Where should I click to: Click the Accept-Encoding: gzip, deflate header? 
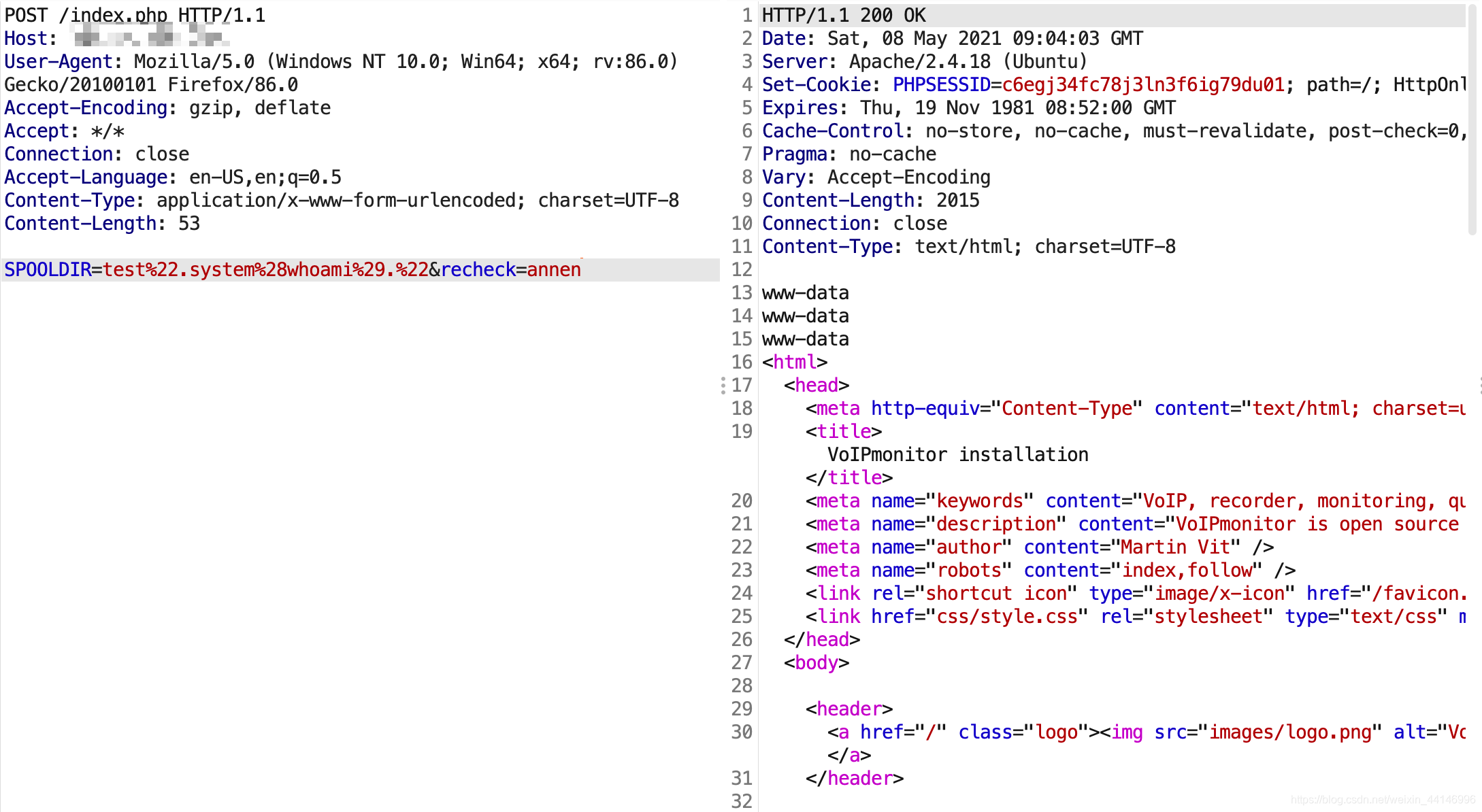coord(167,107)
